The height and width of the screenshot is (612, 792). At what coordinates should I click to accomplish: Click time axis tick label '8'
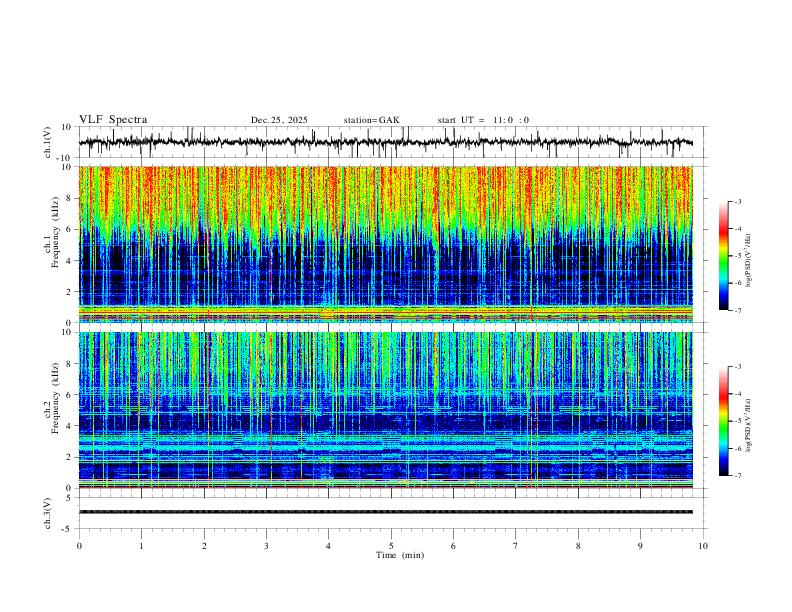tap(578, 546)
